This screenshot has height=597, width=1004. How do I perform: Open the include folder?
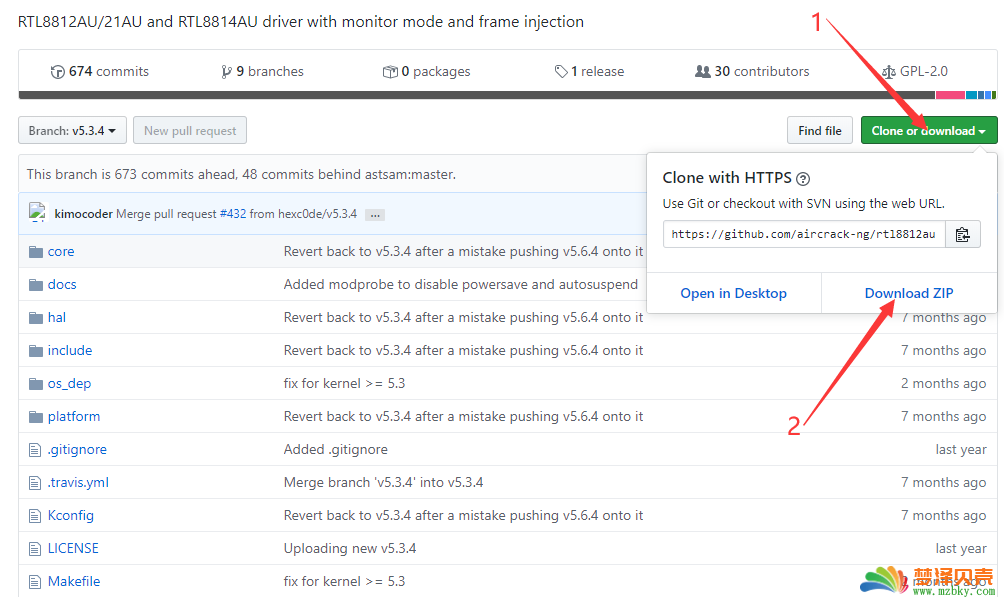click(70, 350)
